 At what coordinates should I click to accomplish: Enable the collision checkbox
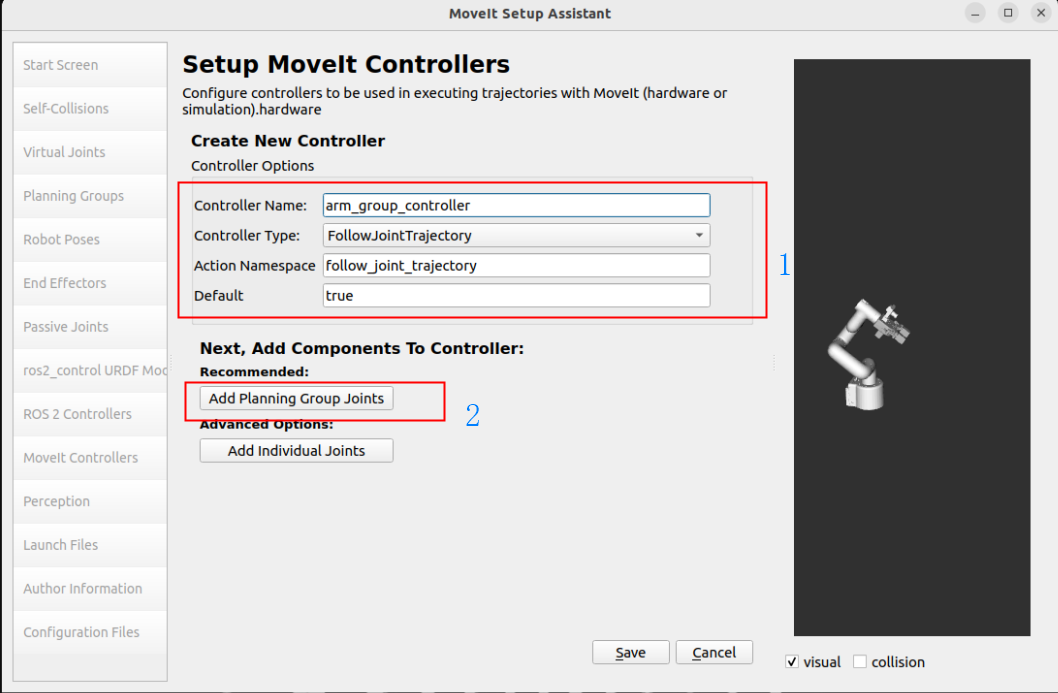click(860, 662)
